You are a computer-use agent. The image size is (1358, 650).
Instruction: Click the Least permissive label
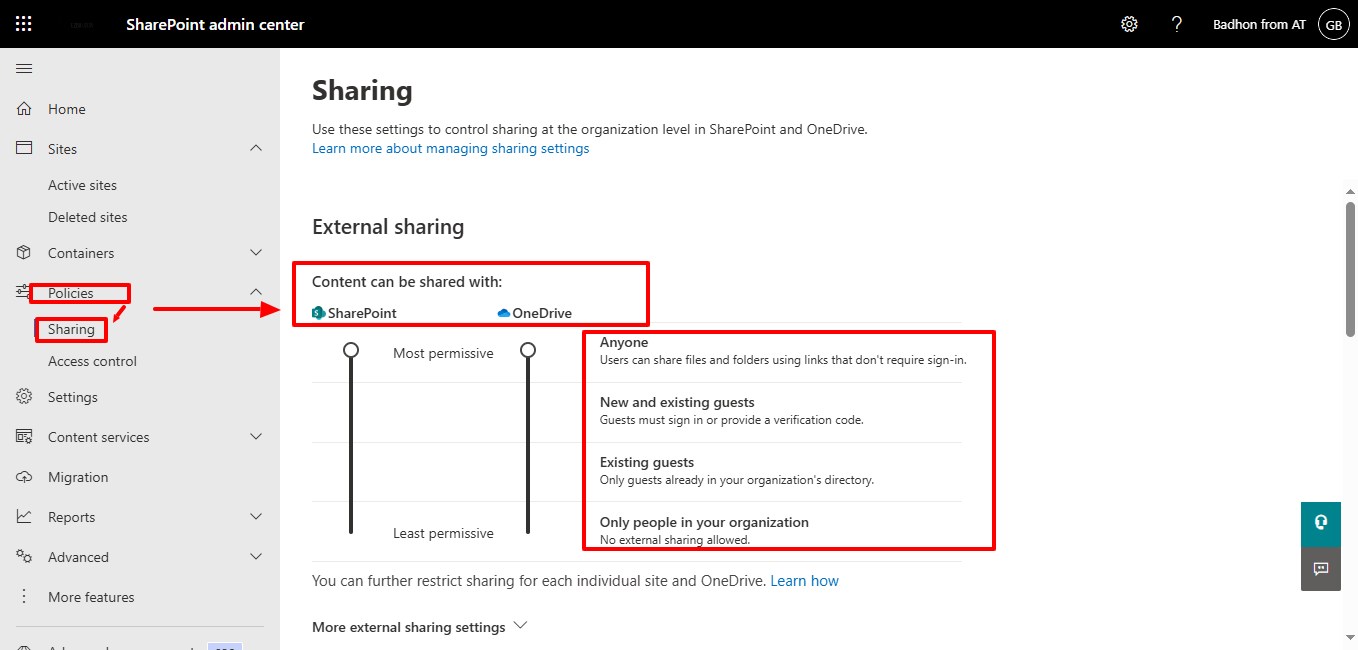tap(443, 533)
